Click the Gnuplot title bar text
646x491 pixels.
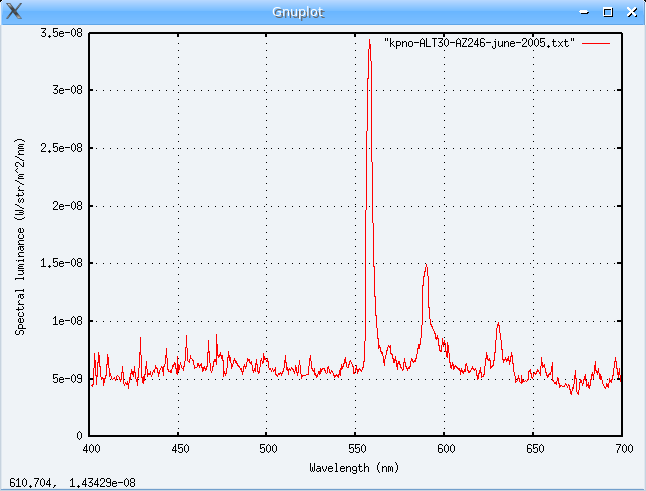(323, 12)
